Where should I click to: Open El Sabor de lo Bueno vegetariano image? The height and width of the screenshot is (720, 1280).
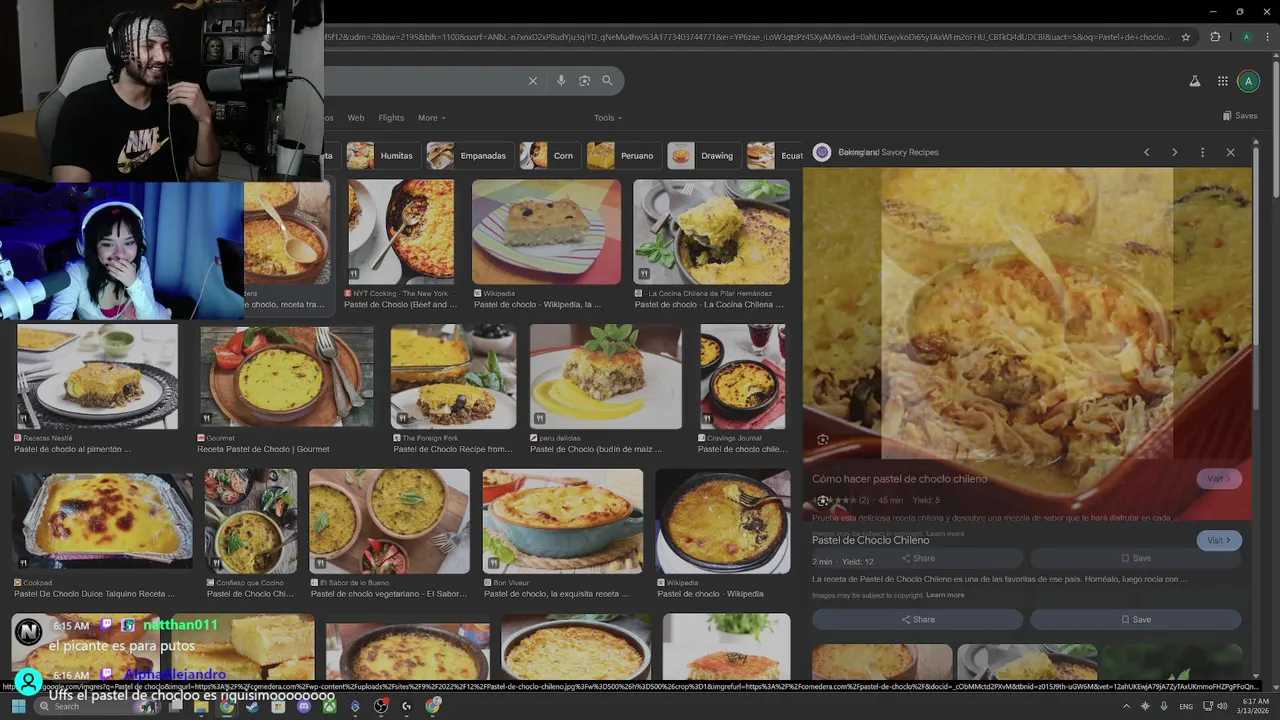point(389,521)
